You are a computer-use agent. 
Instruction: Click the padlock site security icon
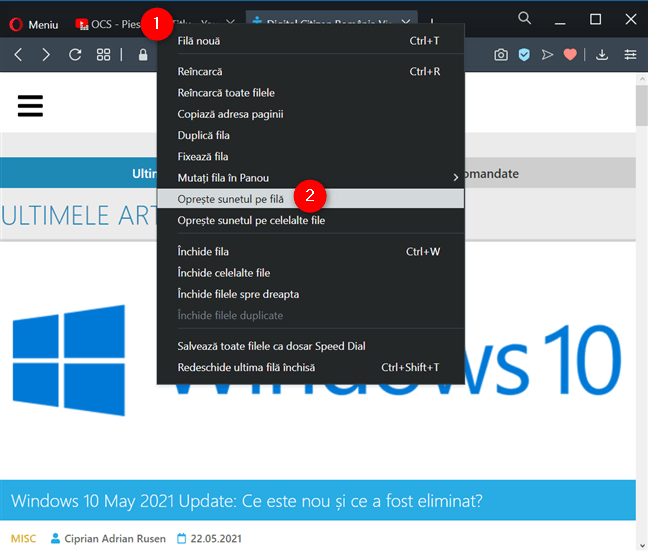pyautogui.click(x=143, y=55)
